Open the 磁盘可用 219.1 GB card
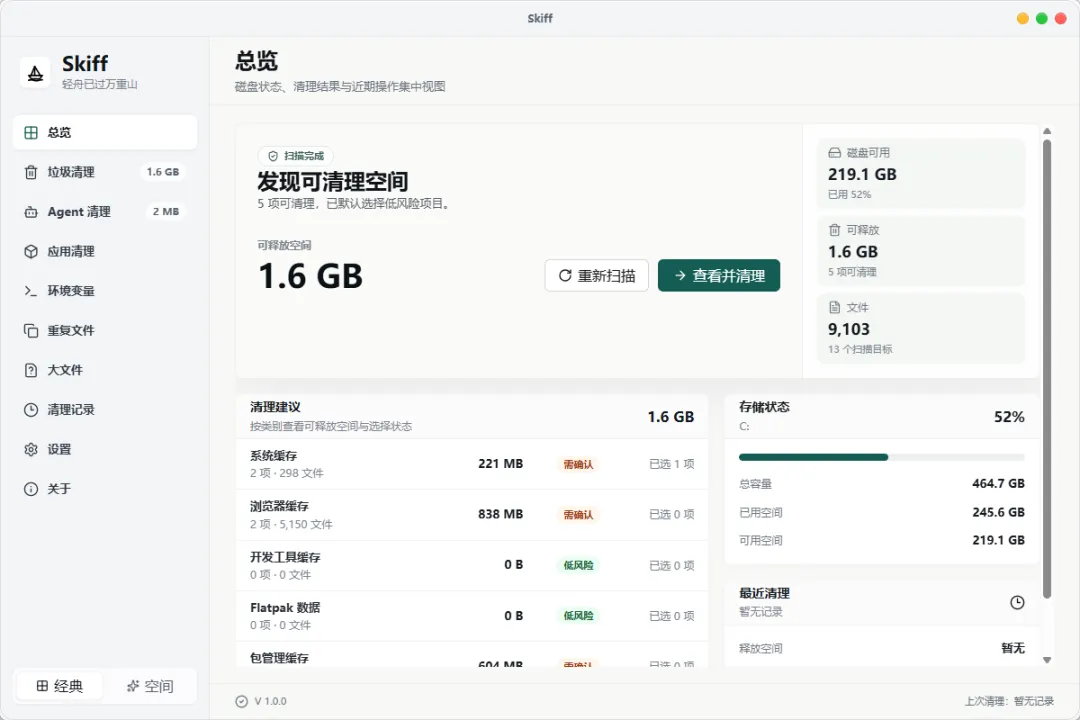This screenshot has width=1080, height=720. pos(921,174)
